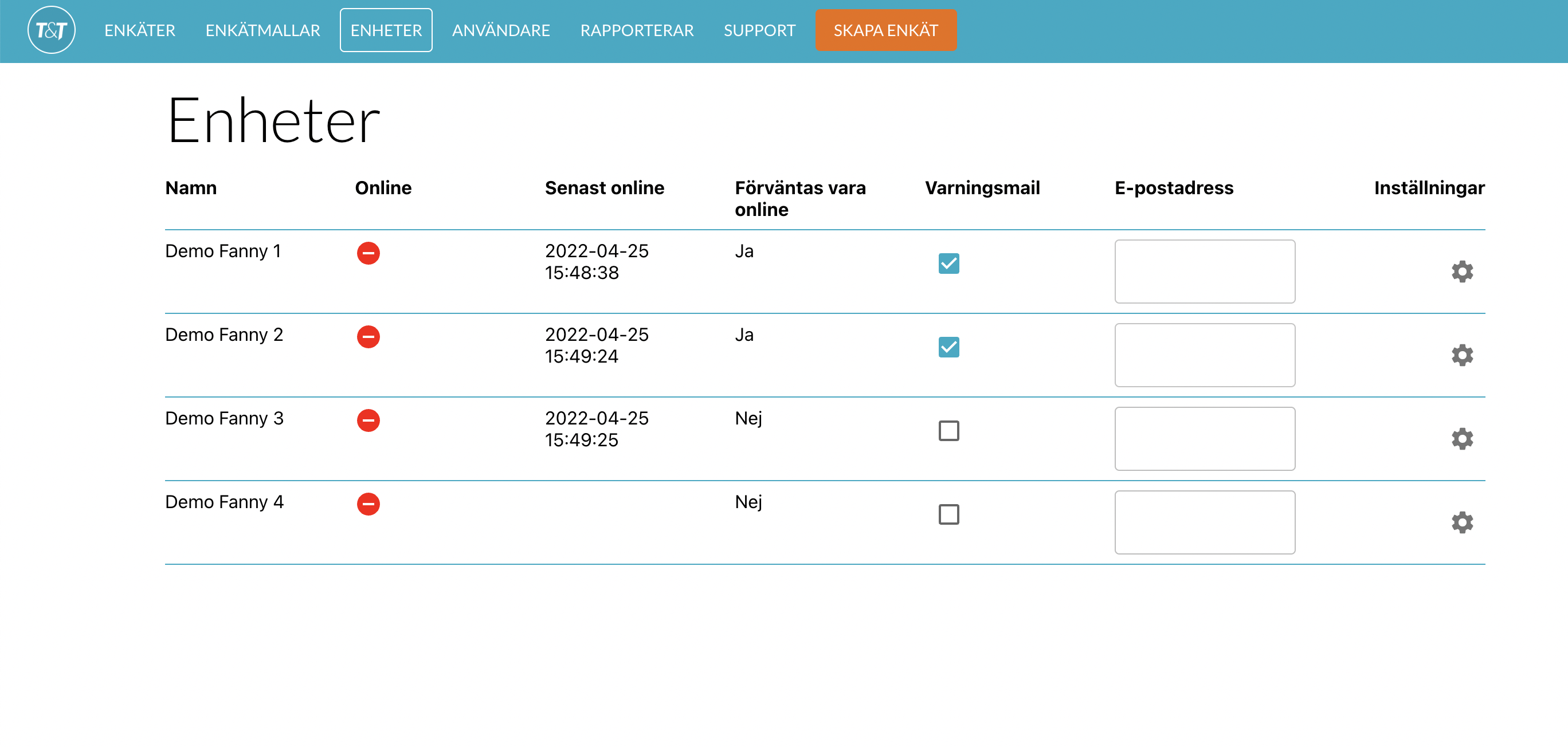Screen dimensions: 1568x747
Task: Go to Enkätmallar in navigation
Action: tap(262, 30)
